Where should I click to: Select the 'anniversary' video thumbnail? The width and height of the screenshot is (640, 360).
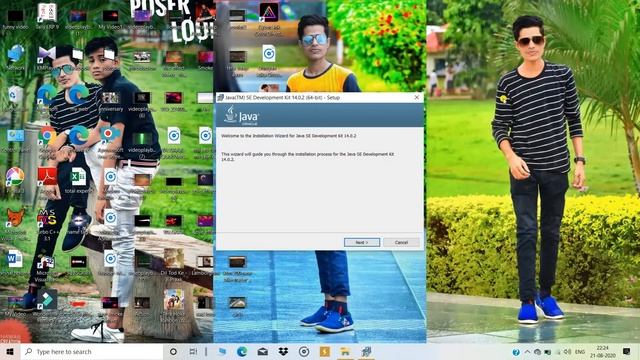[x=110, y=101]
